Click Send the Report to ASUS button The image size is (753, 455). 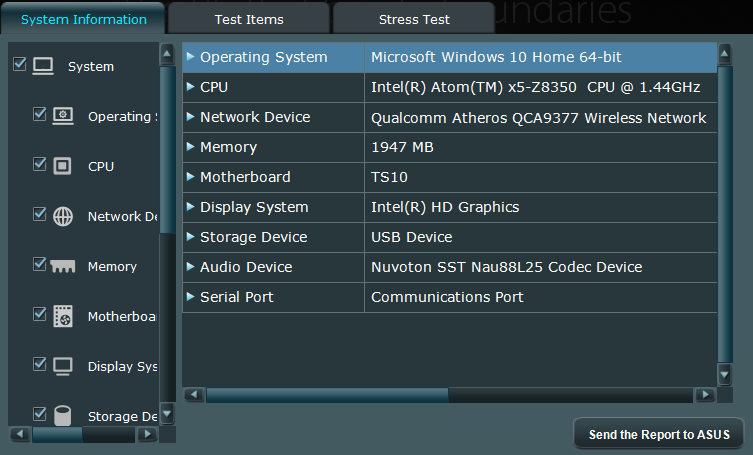click(659, 434)
